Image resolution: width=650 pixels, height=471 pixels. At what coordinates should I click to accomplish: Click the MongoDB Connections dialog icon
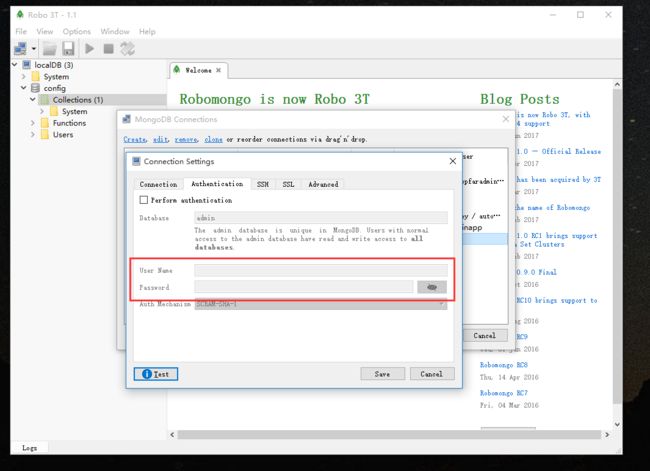coord(126,119)
